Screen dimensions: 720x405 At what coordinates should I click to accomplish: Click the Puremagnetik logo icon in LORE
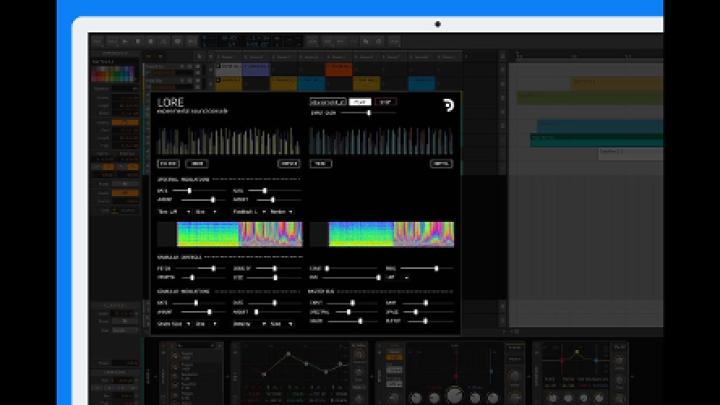point(448,105)
